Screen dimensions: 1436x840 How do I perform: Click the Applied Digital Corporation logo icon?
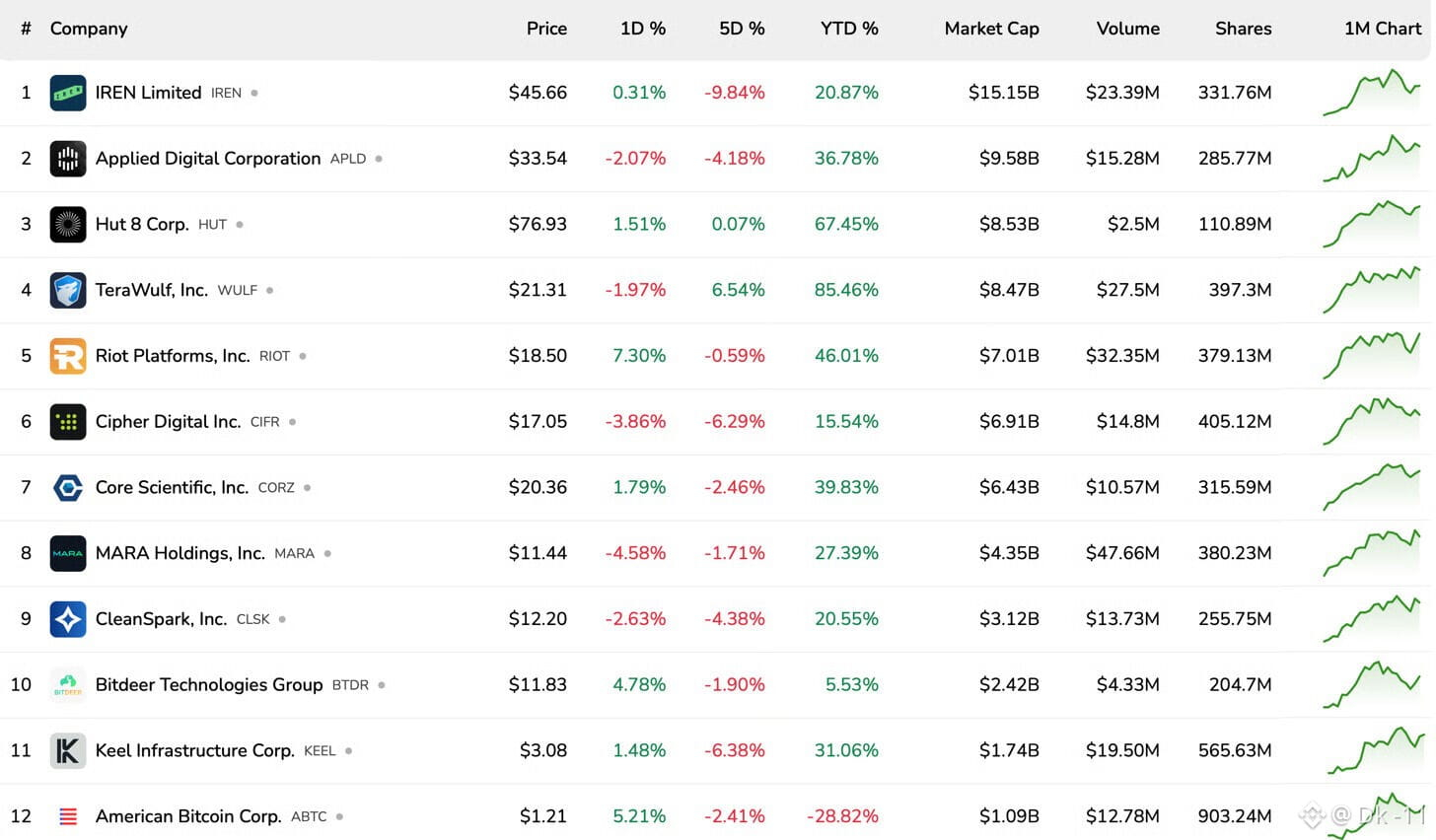tap(68, 159)
